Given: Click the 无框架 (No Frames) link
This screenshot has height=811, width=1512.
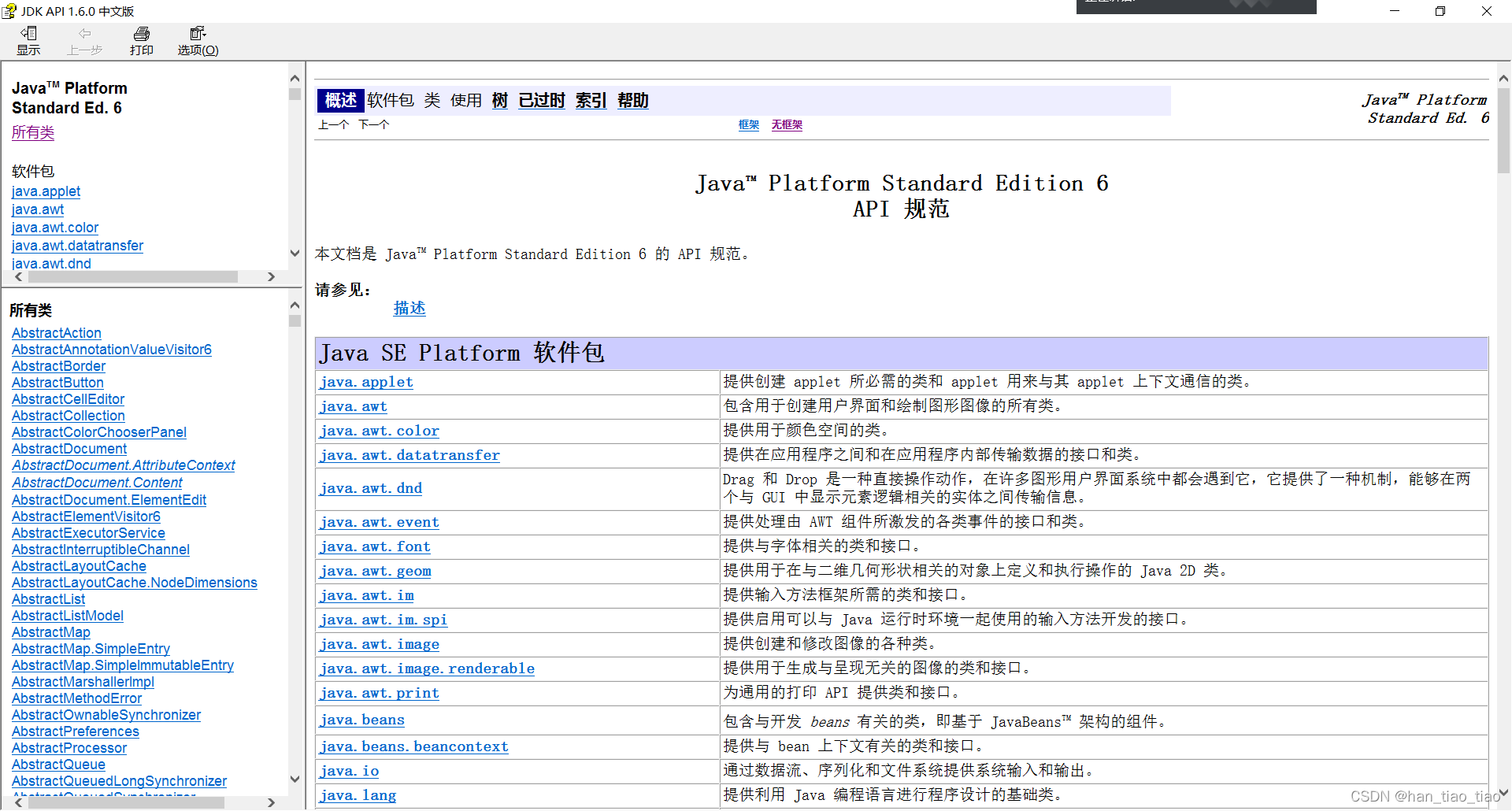Looking at the screenshot, I should (x=787, y=125).
